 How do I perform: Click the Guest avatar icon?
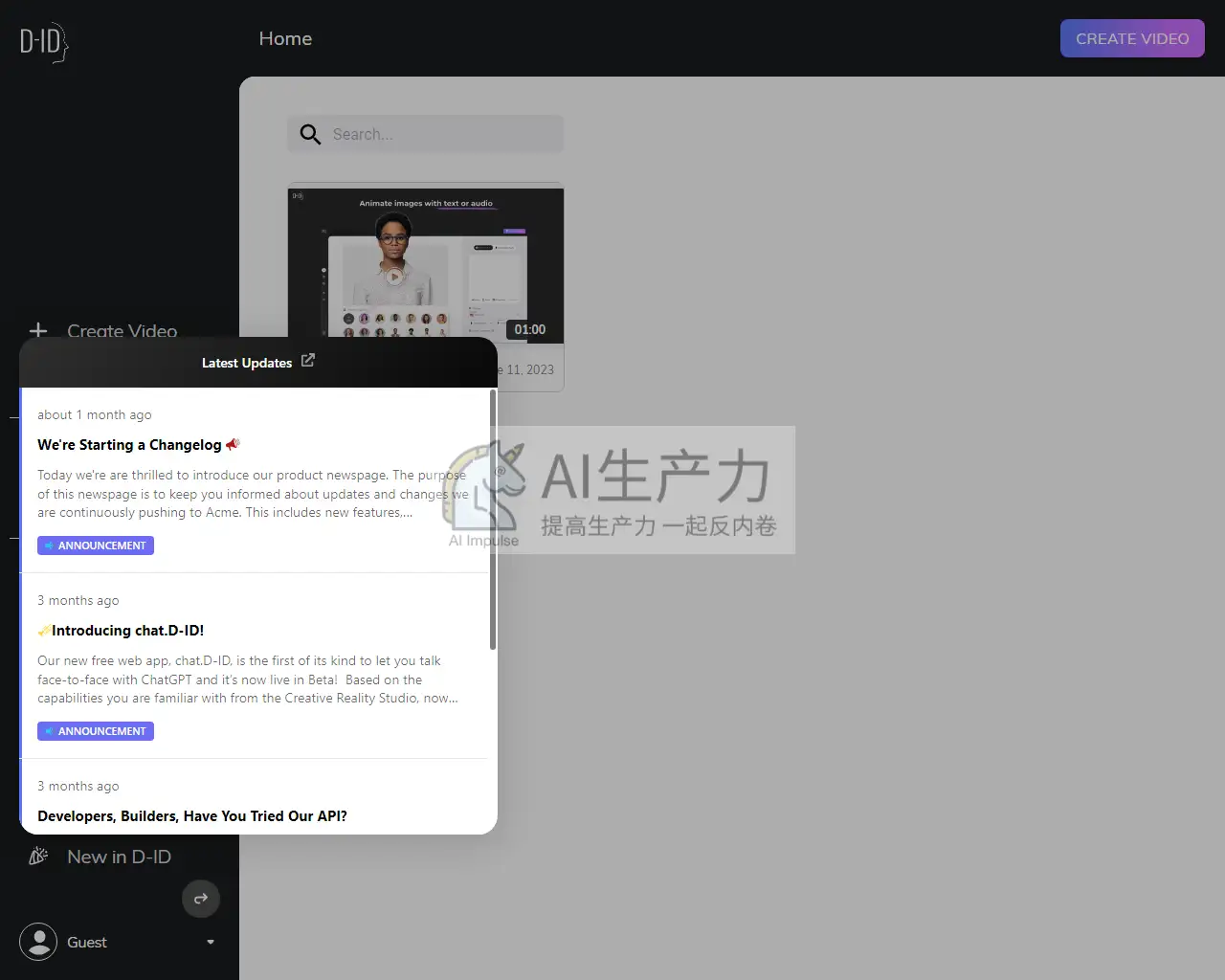[38, 942]
